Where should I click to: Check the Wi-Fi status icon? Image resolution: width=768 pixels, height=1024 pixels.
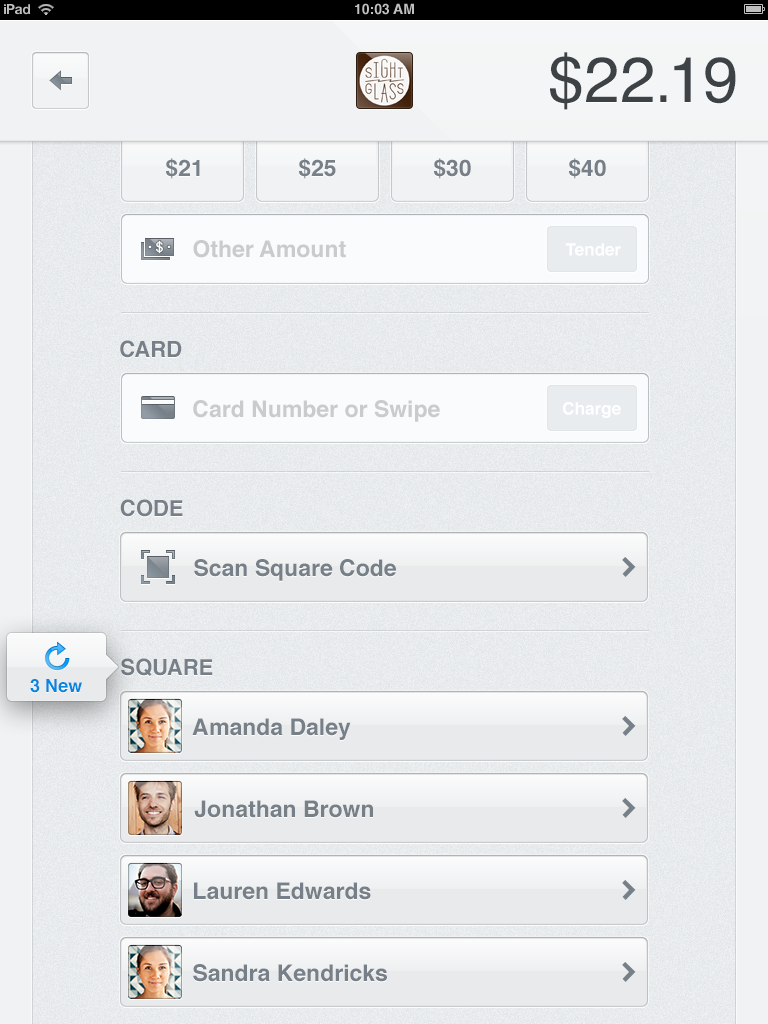pos(46,9)
